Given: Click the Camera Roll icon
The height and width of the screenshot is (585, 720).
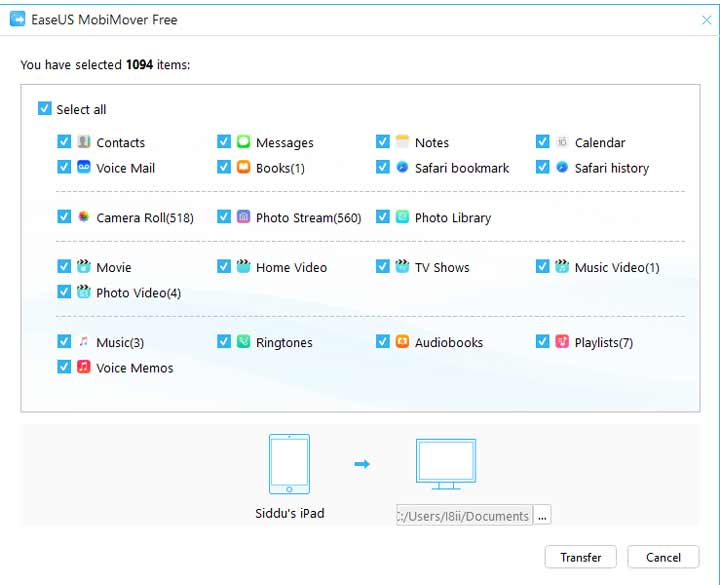Looking at the screenshot, I should point(84,216).
